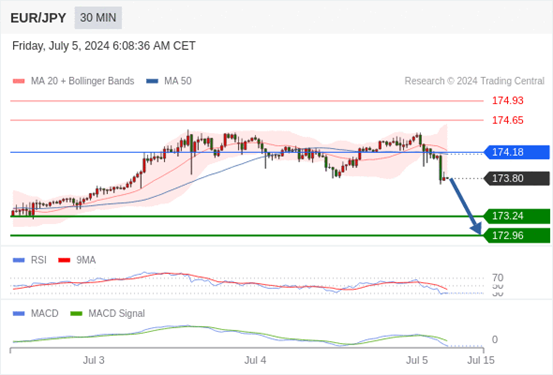The width and height of the screenshot is (553, 375).
Task: Click the MA 50 blue legend swatch
Action: 152,81
